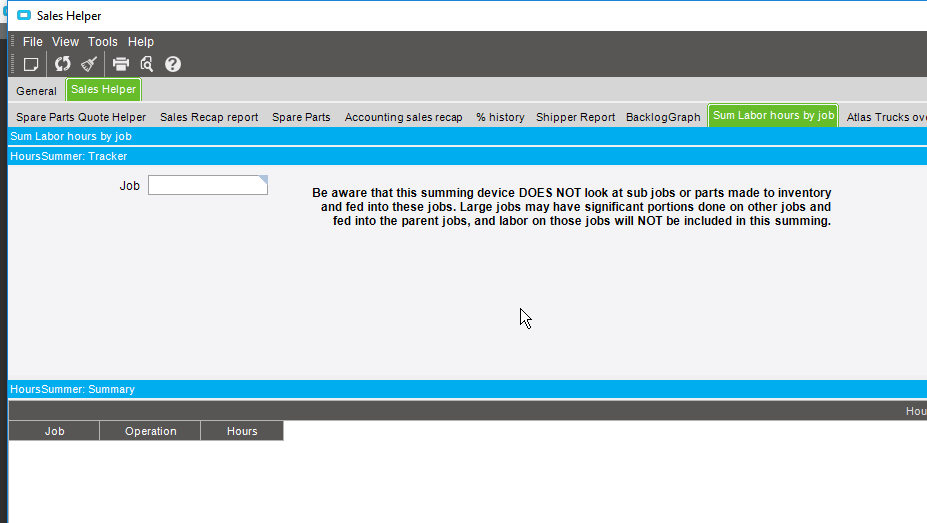Switch to the Spare Parts tab
The width and height of the screenshot is (927, 523).
tap(301, 117)
